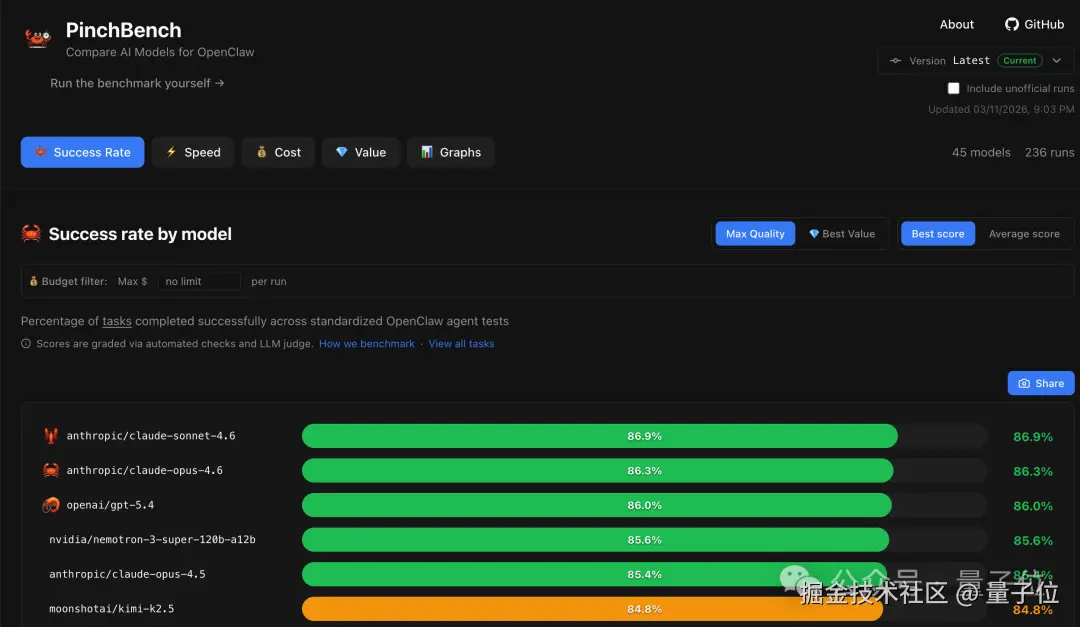Click the right-side 86.9% score value
This screenshot has width=1080, height=627.
coord(1032,436)
